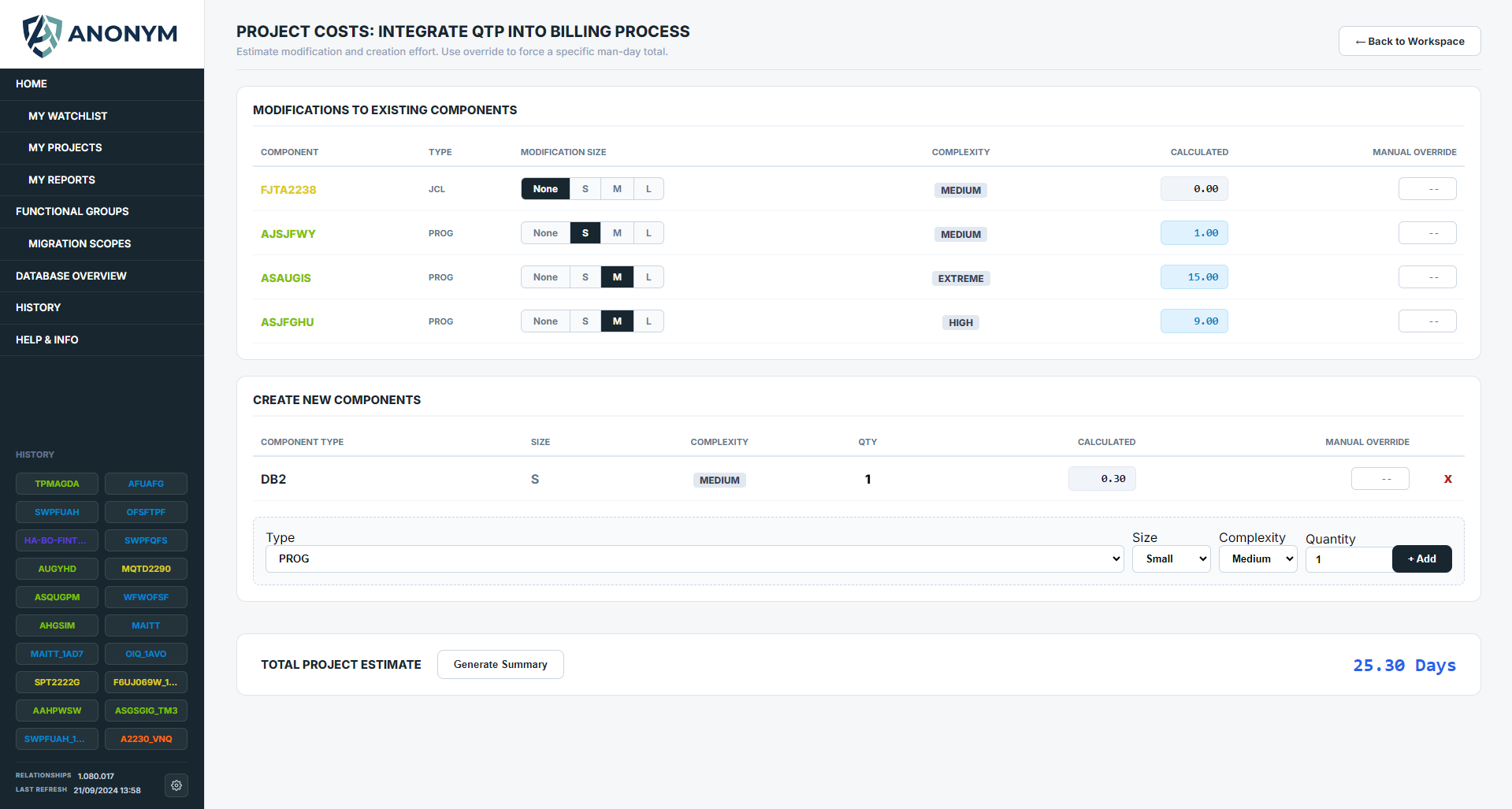The width and height of the screenshot is (1512, 809).
Task: Click the 25.30 Days total estimate
Action: pos(1404,666)
